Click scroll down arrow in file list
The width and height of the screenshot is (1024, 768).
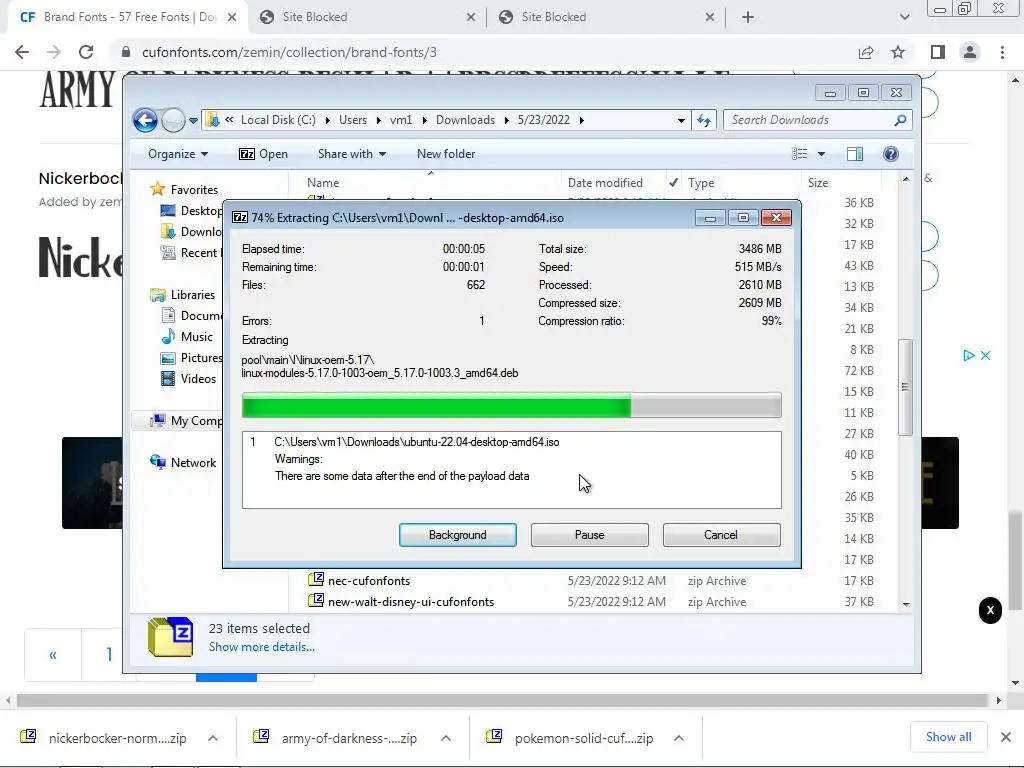pos(906,604)
